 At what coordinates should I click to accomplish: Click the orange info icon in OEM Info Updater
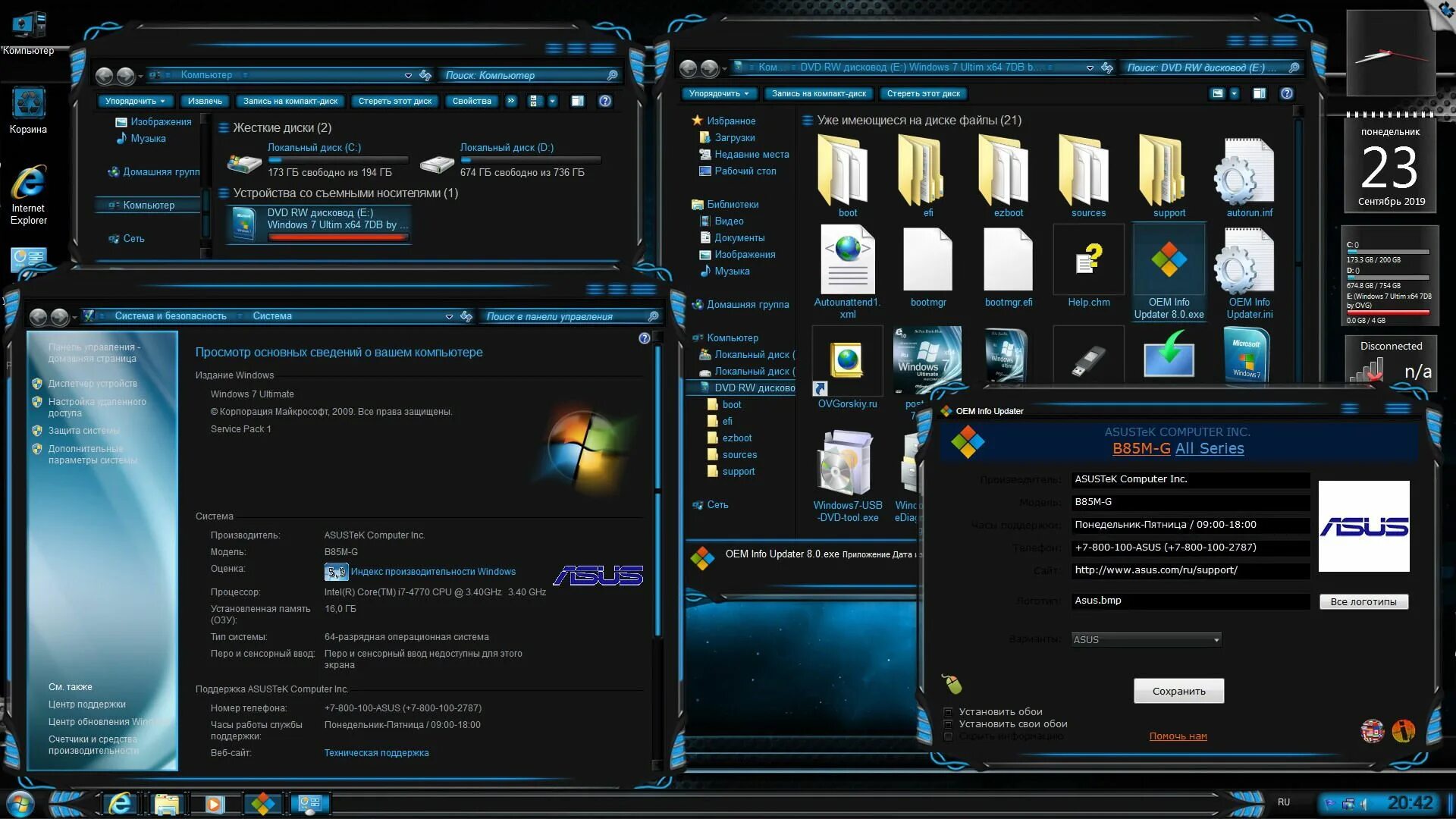tap(1403, 730)
